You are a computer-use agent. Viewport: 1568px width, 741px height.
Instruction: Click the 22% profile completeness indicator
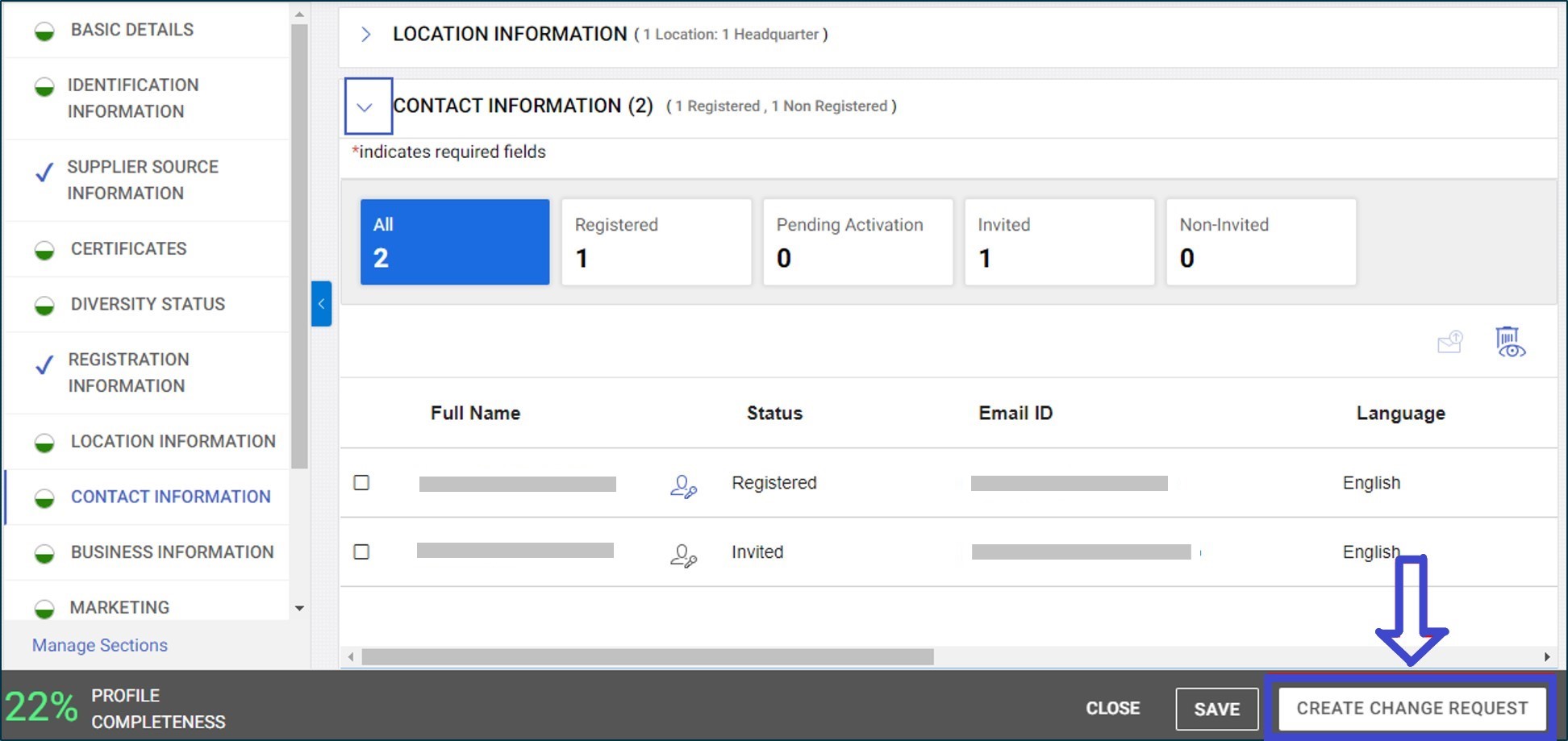point(42,707)
